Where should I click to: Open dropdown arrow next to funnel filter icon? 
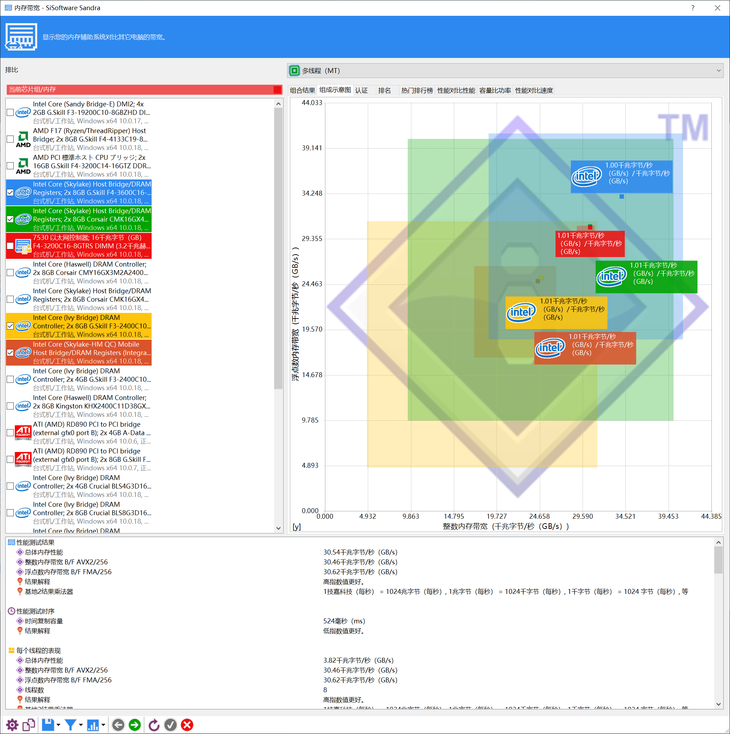coord(81,725)
